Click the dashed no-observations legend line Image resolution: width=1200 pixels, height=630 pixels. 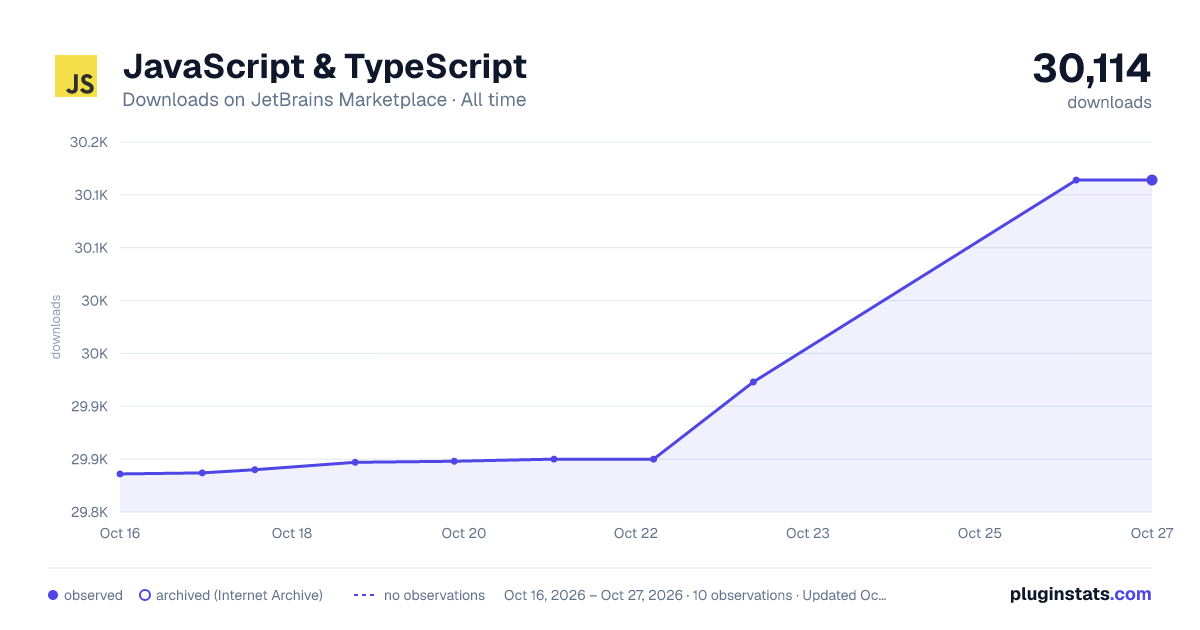tap(364, 595)
